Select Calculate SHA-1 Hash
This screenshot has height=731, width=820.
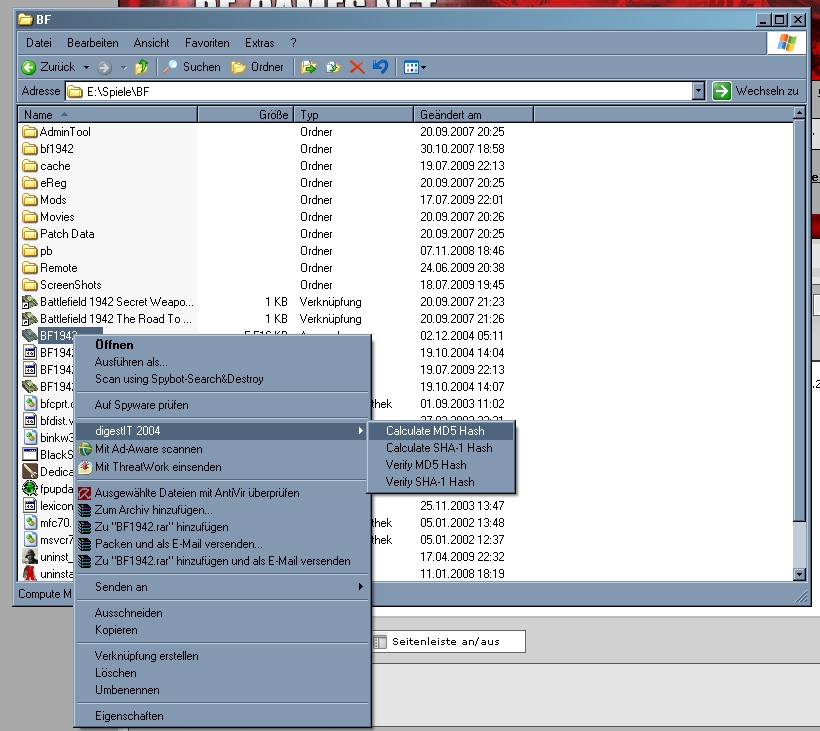click(442, 448)
